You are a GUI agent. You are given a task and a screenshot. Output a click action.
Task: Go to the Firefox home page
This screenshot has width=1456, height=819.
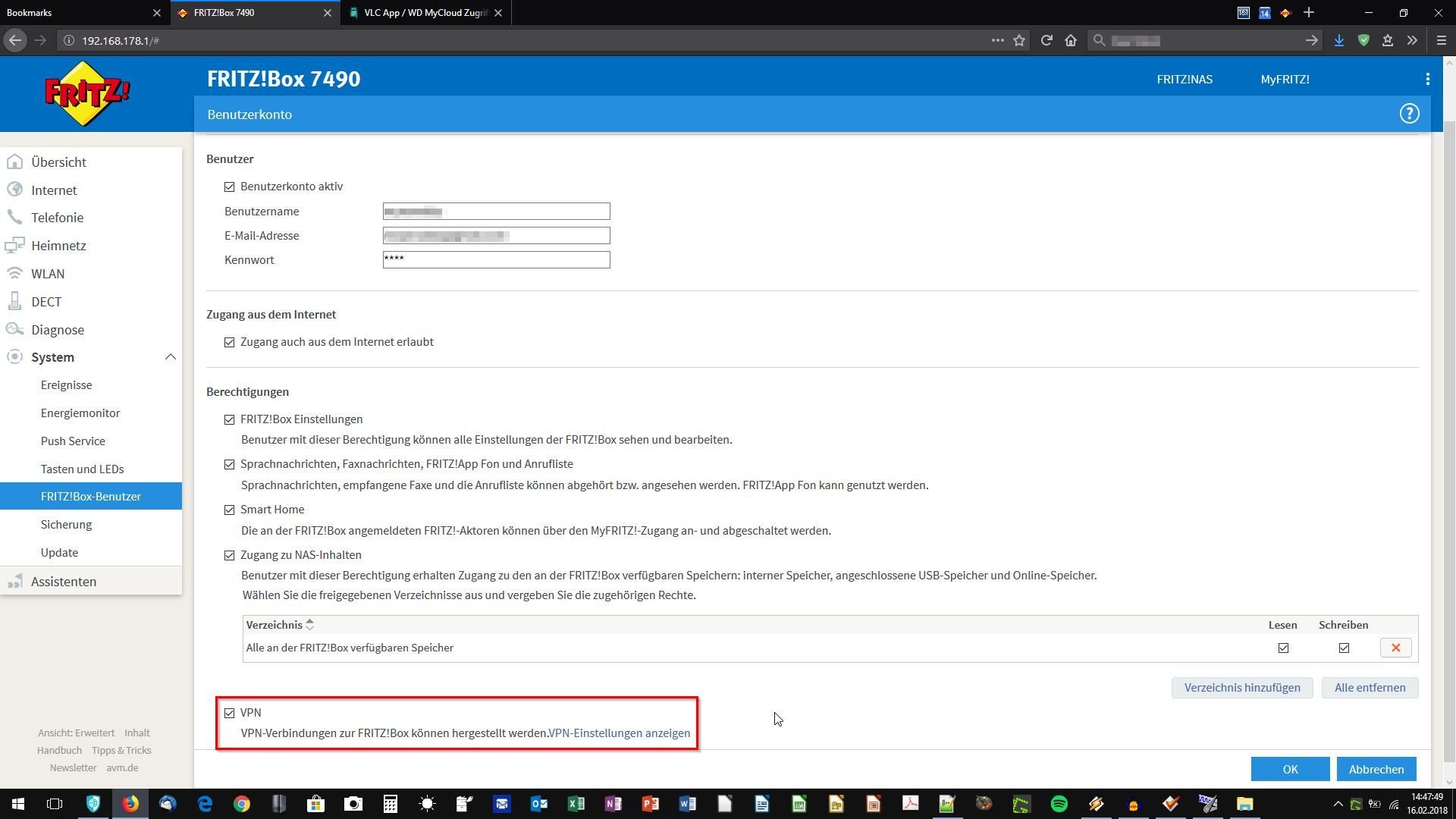[x=1071, y=40]
